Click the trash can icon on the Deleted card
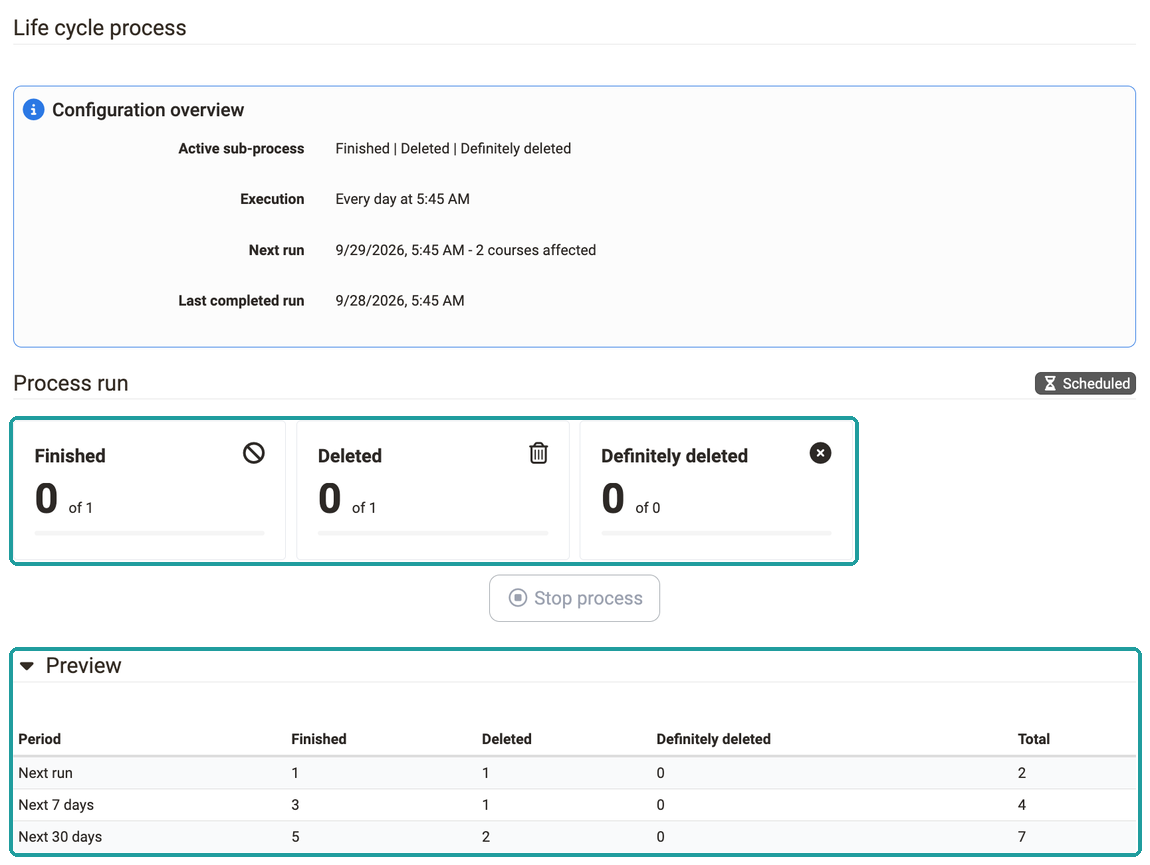This screenshot has width=1150, height=865. 538,453
